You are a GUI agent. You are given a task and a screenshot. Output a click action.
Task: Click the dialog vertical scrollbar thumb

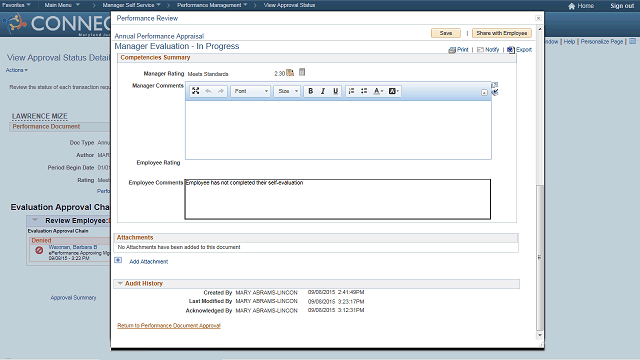[x=540, y=258]
